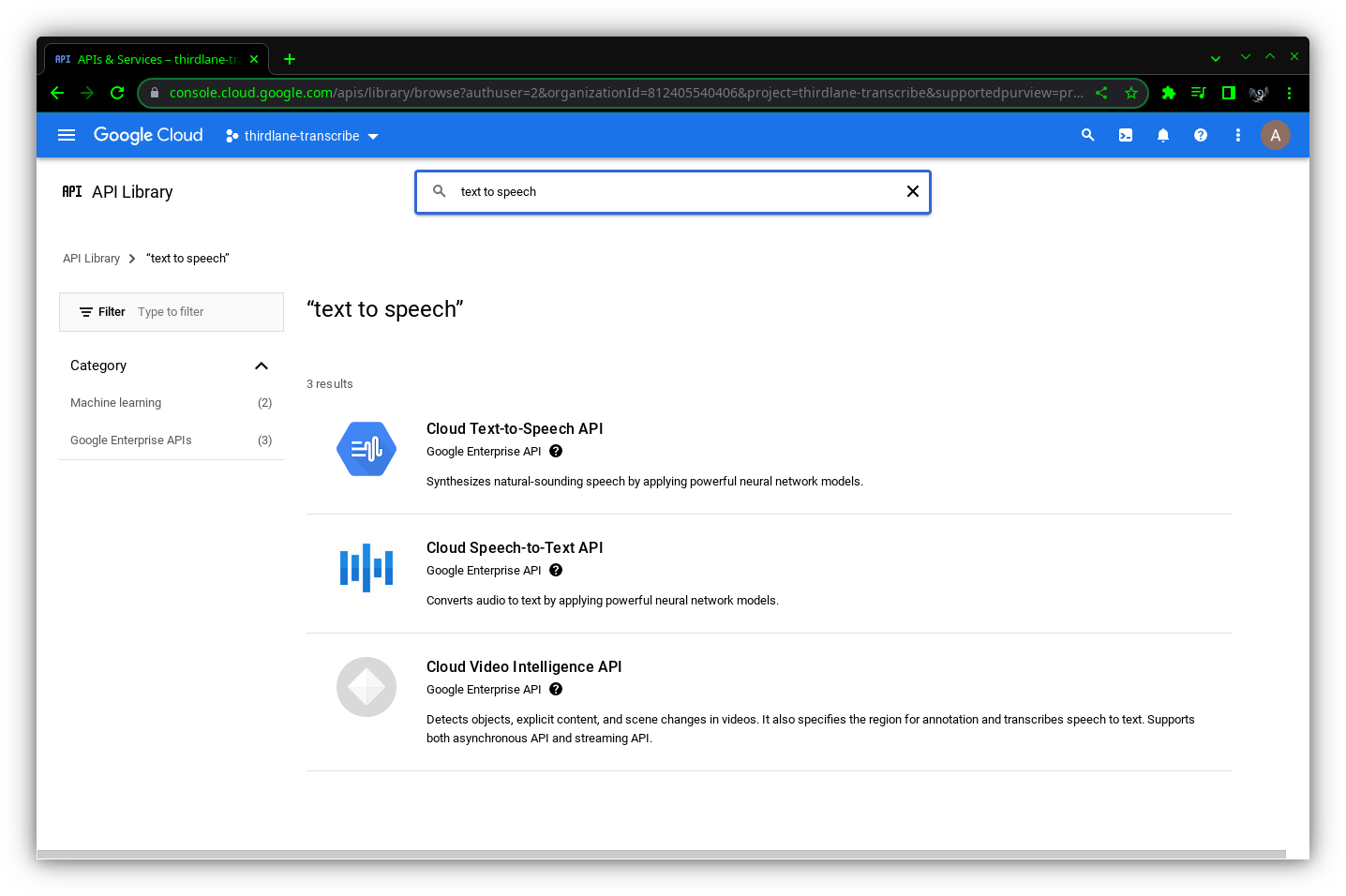Click the “text to speech” results heading
Viewport: 1346px width, 896px height.
[385, 309]
